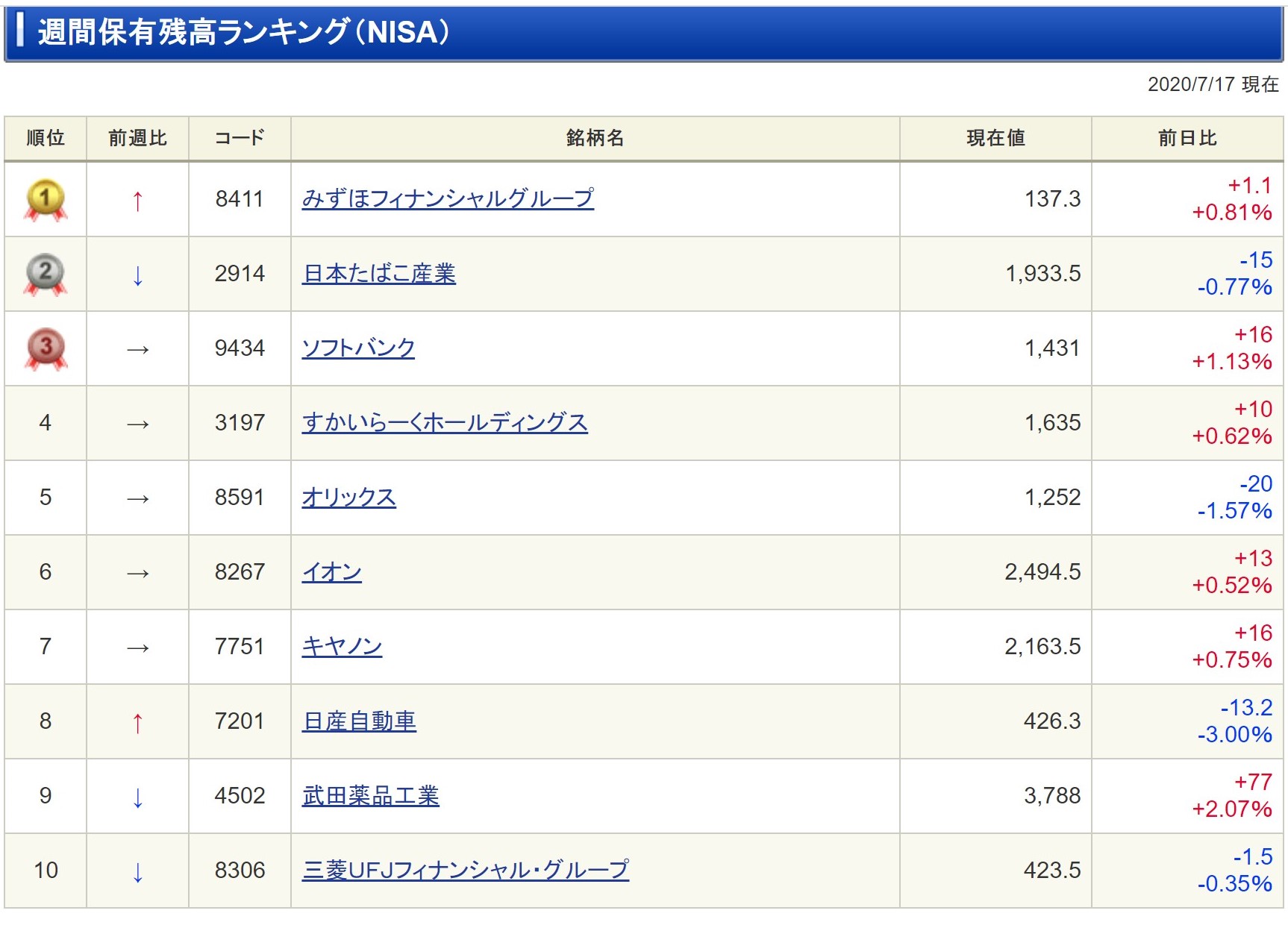Click rank number 10
The width and height of the screenshot is (1288, 928).
pos(46,871)
